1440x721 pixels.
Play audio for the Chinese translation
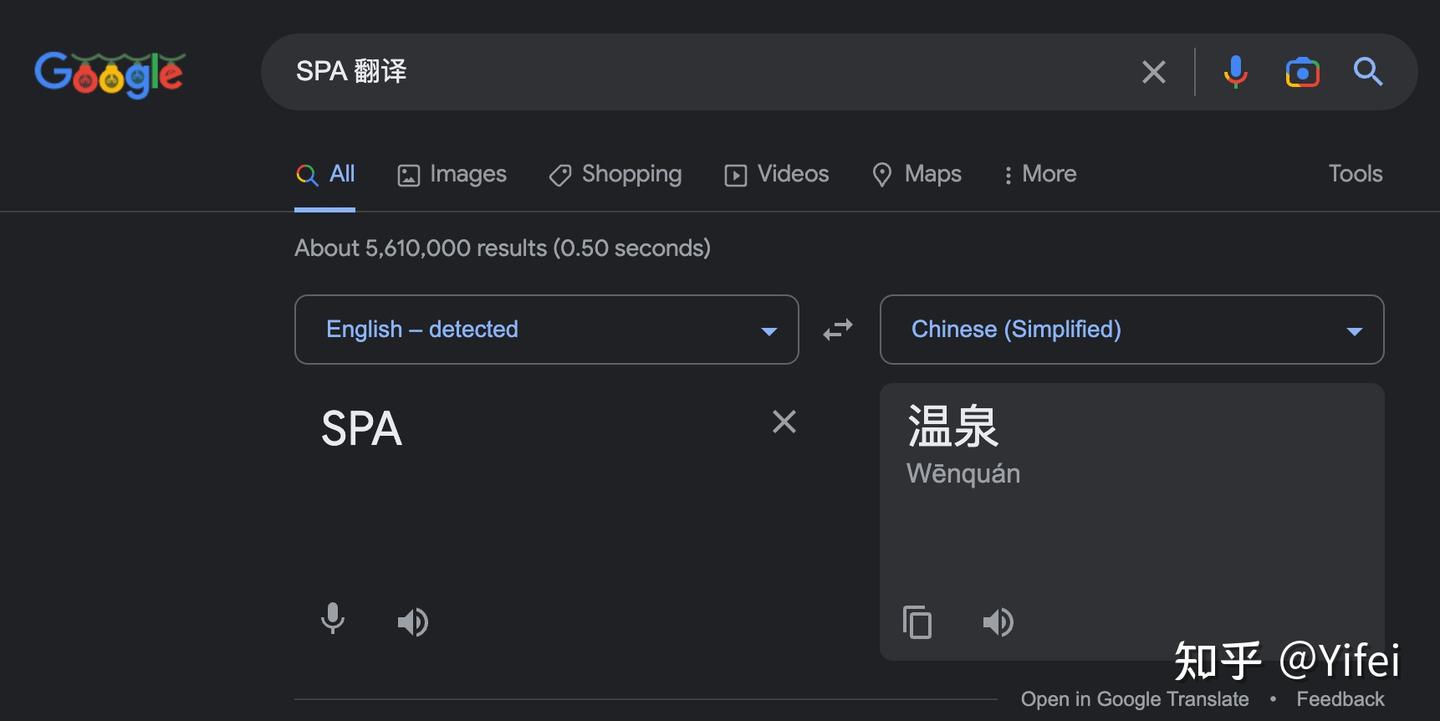pyautogui.click(x=997, y=621)
